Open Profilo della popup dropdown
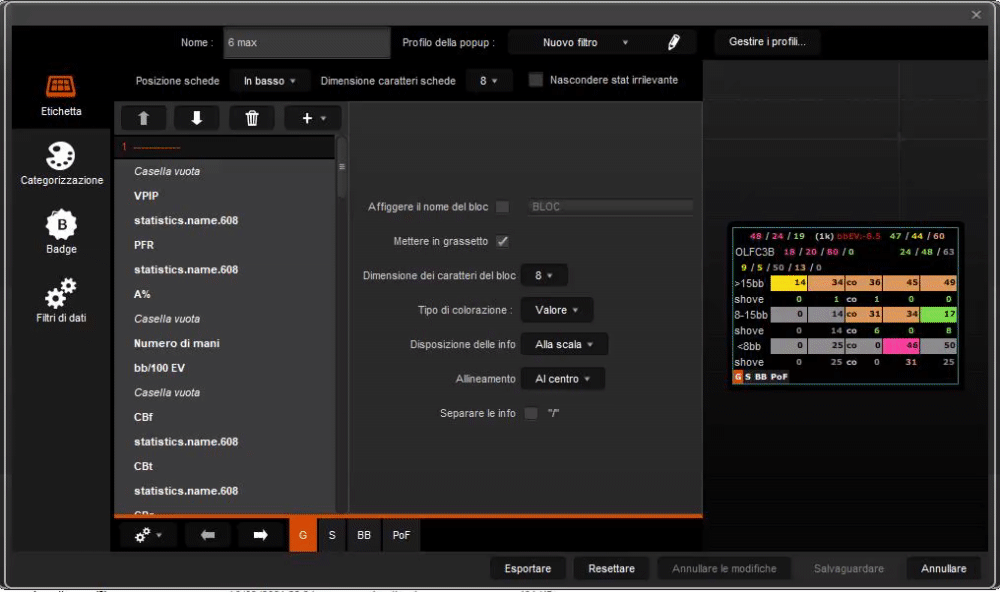Viewport: 1000px width, 592px height. 584,42
